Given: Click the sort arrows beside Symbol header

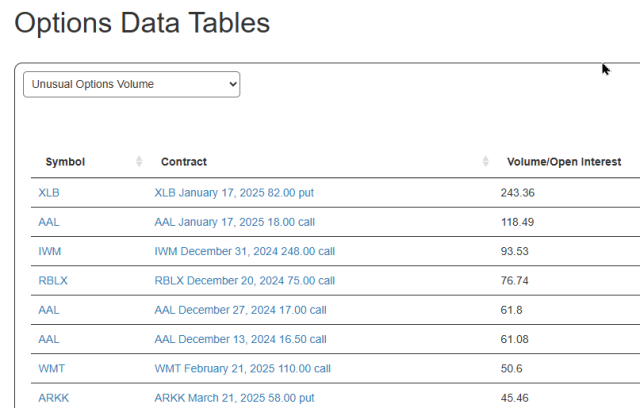Looking at the screenshot, I should [139, 162].
